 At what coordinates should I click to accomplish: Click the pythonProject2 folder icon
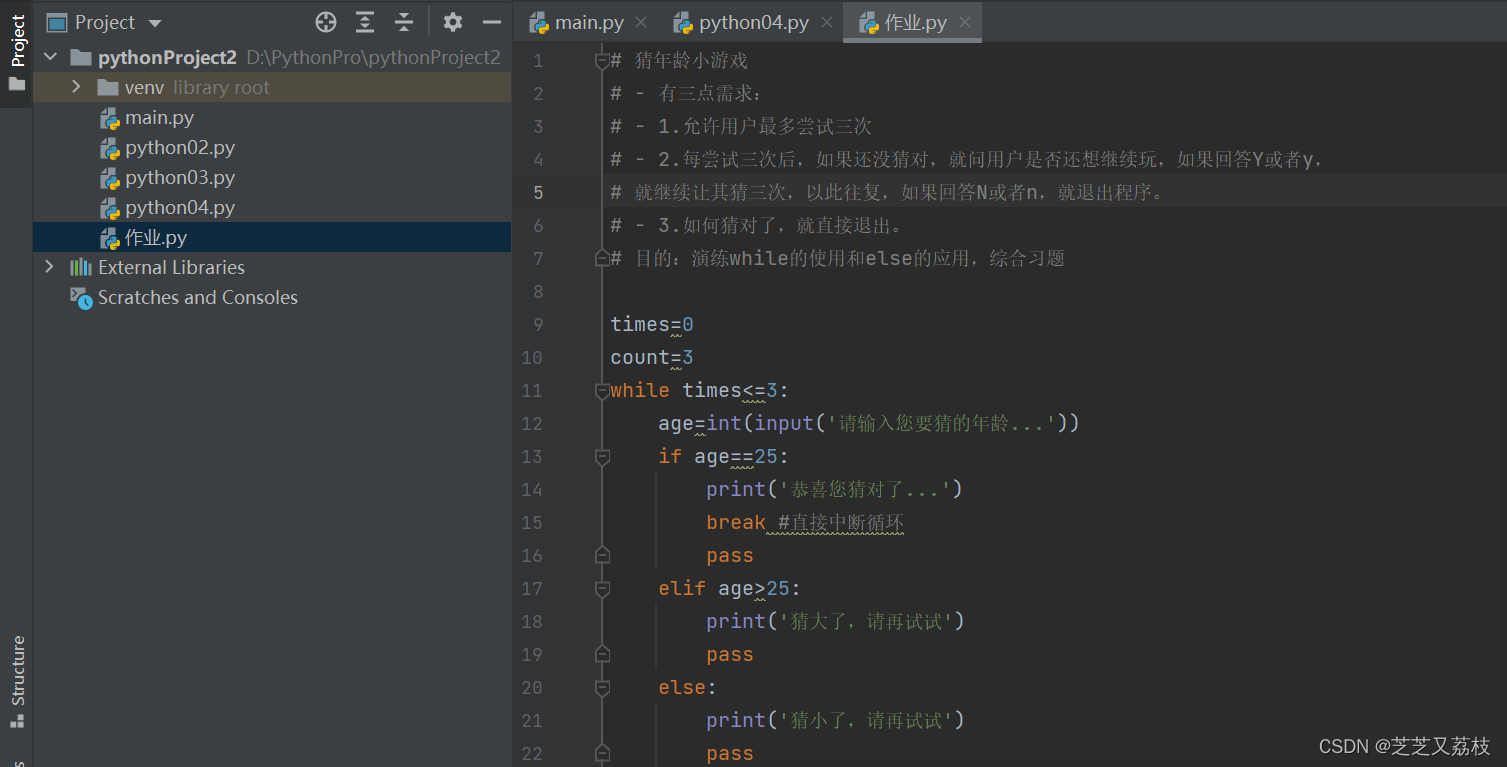coord(82,58)
